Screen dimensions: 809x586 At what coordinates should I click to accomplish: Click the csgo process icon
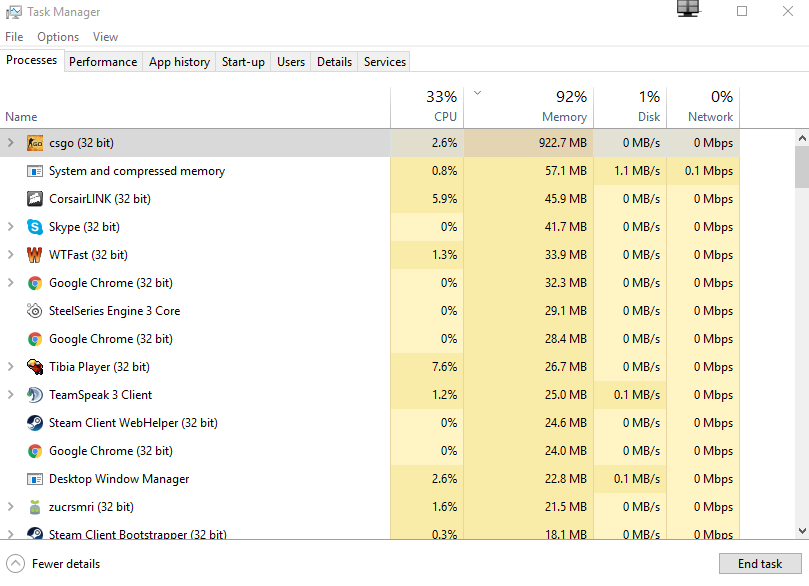click(35, 143)
